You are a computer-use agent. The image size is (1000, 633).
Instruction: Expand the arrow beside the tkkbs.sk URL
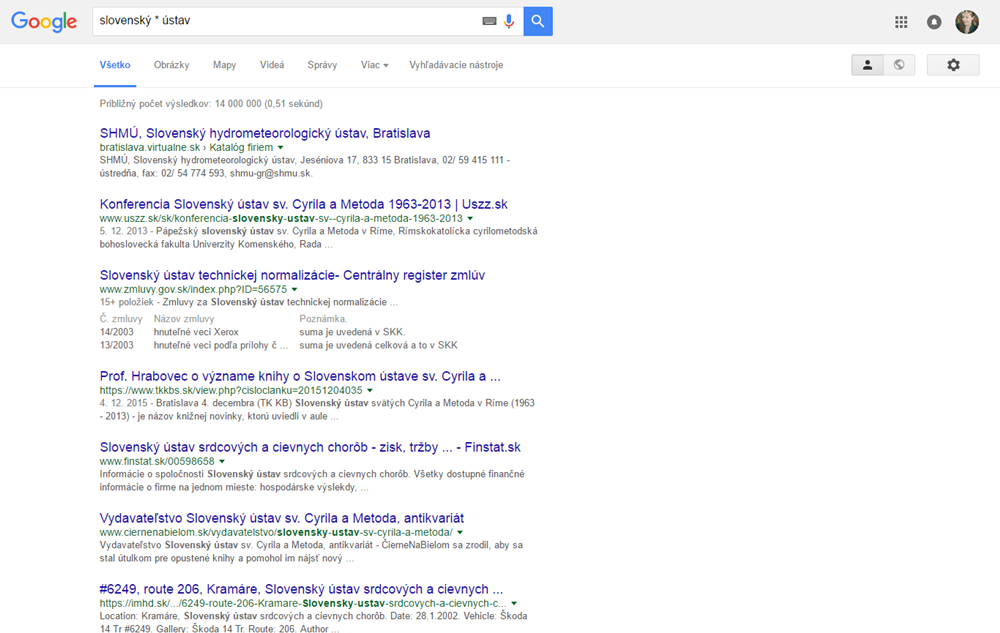(x=370, y=390)
